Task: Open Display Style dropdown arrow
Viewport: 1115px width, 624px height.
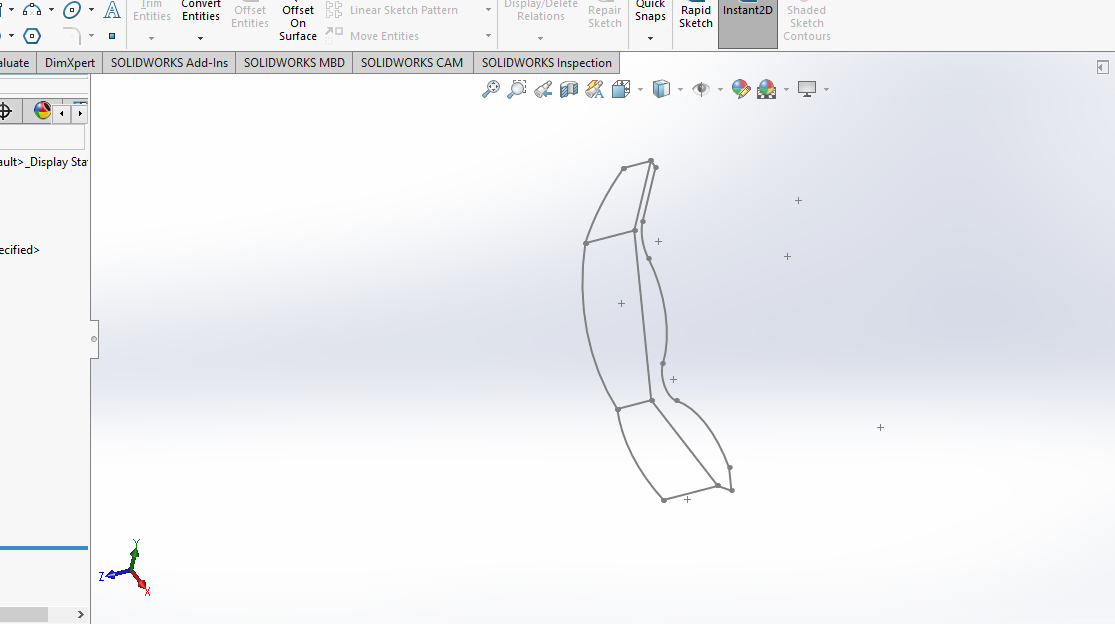Action: coord(681,90)
